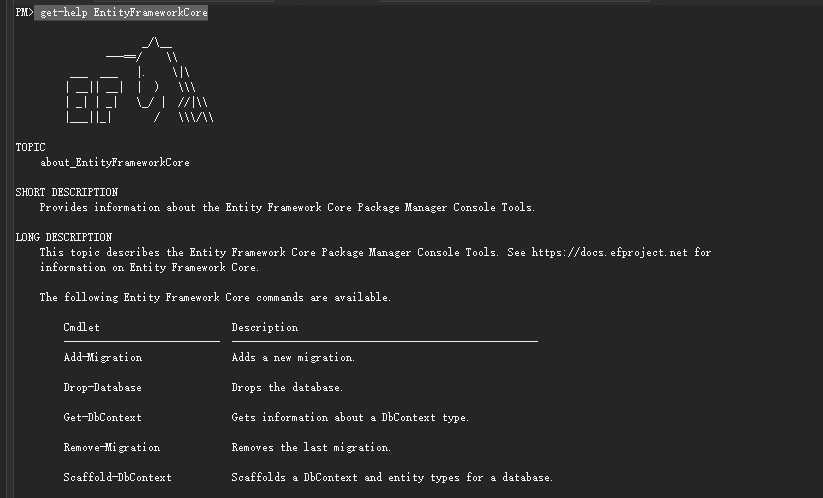The height and width of the screenshot is (498, 823).
Task: Click the Drop-Database cmdlet name
Action: pyautogui.click(x=102, y=387)
